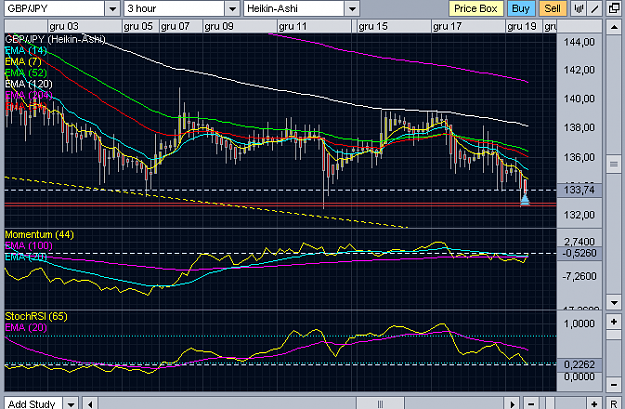The width and height of the screenshot is (625, 409).
Task: Click the 138,00 price axis label
Action: click(x=579, y=128)
